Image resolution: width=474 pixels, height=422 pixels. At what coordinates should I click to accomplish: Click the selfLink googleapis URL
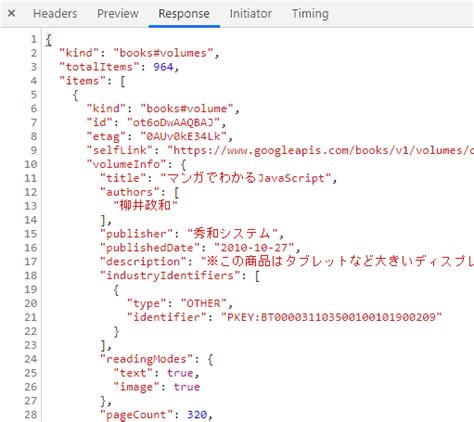point(320,150)
